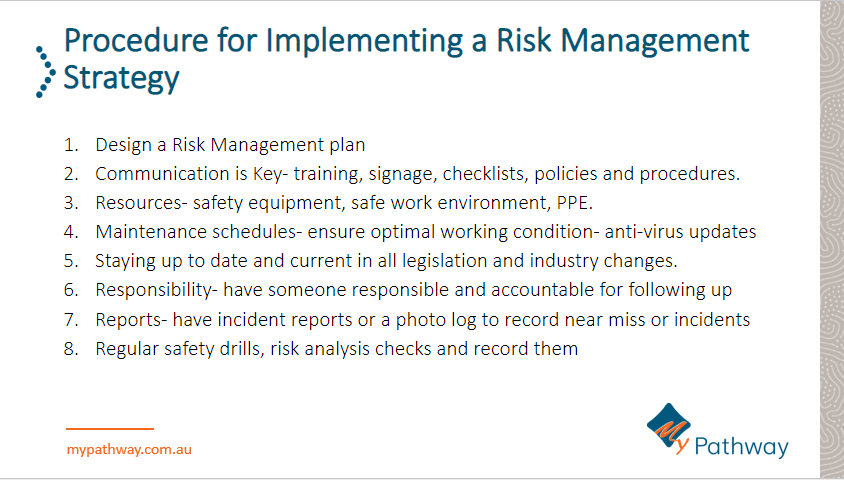This screenshot has height=480, width=844.
Task: Select the "Maintenance schedules" list item
Action: tap(425, 231)
